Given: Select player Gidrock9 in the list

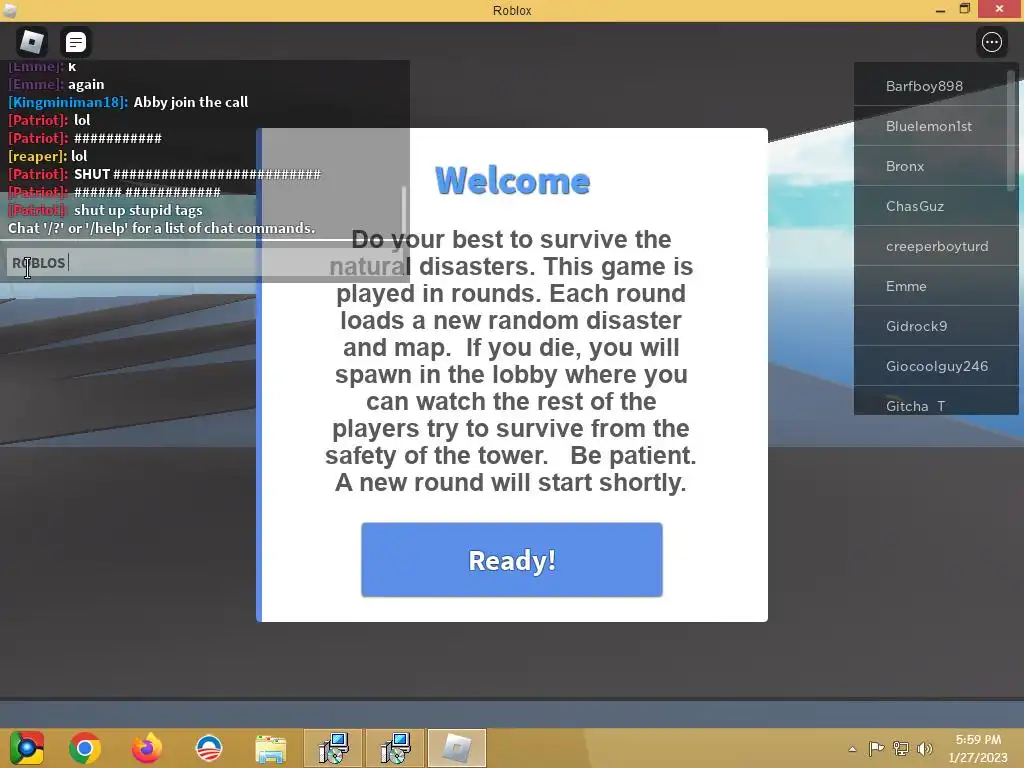Looking at the screenshot, I should (x=935, y=326).
